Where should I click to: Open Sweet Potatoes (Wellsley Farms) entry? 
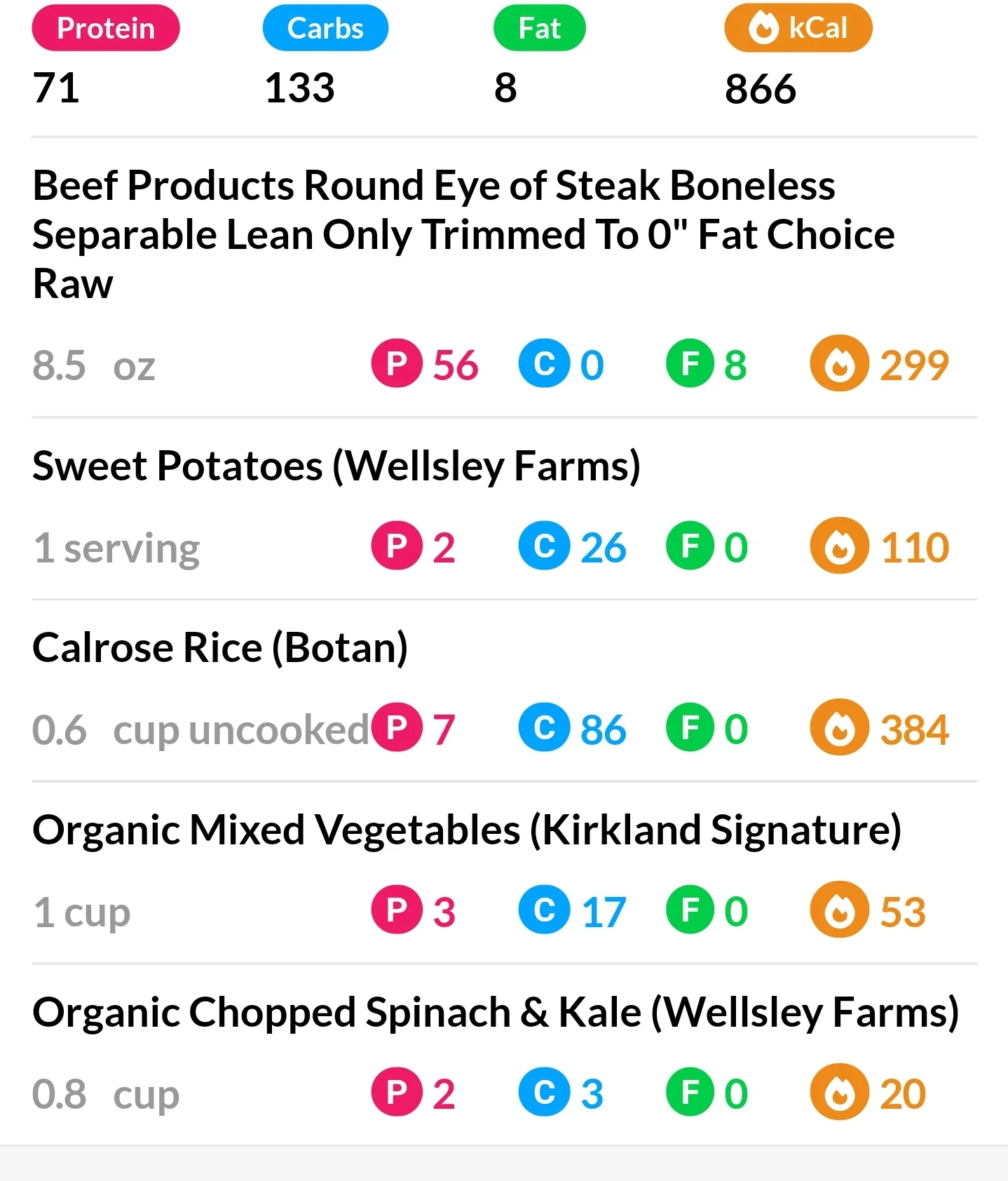pyautogui.click(x=336, y=466)
